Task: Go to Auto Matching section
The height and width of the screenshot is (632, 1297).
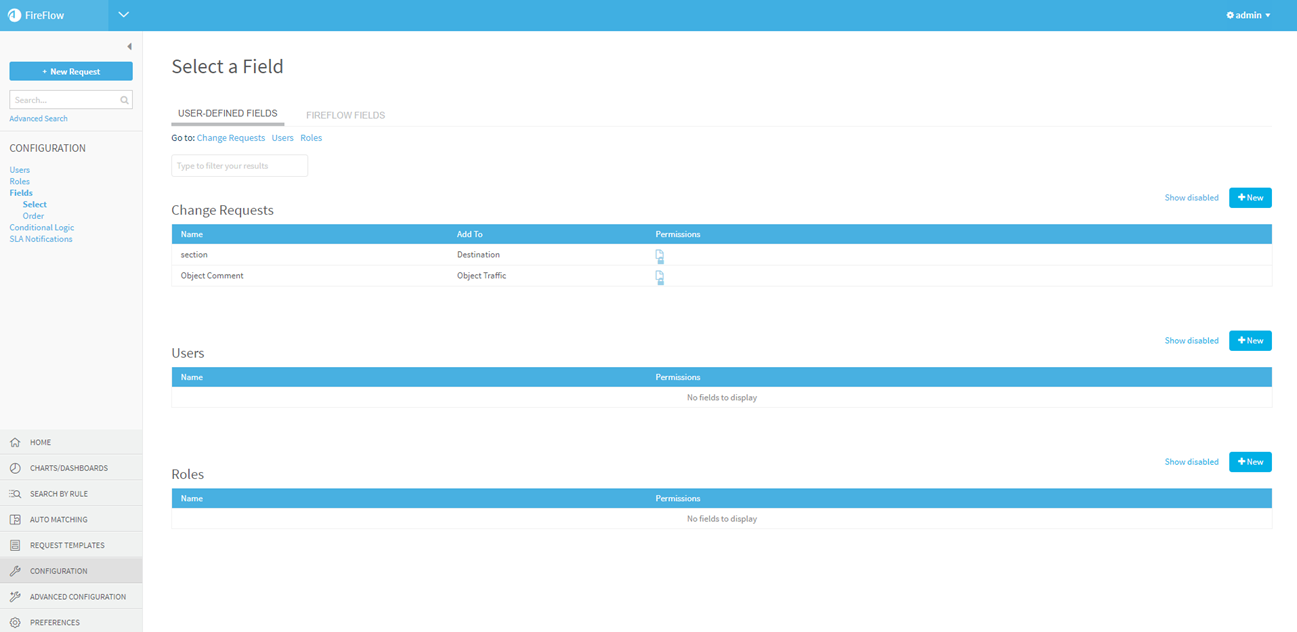Action: pyautogui.click(x=58, y=520)
